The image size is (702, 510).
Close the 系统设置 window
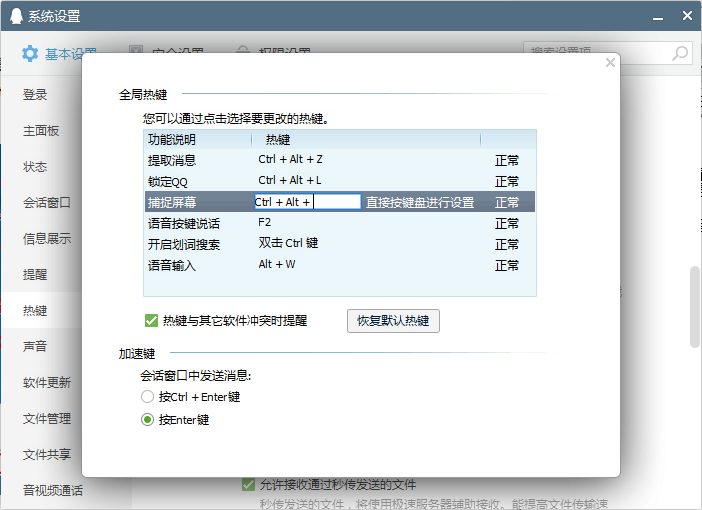(687, 15)
